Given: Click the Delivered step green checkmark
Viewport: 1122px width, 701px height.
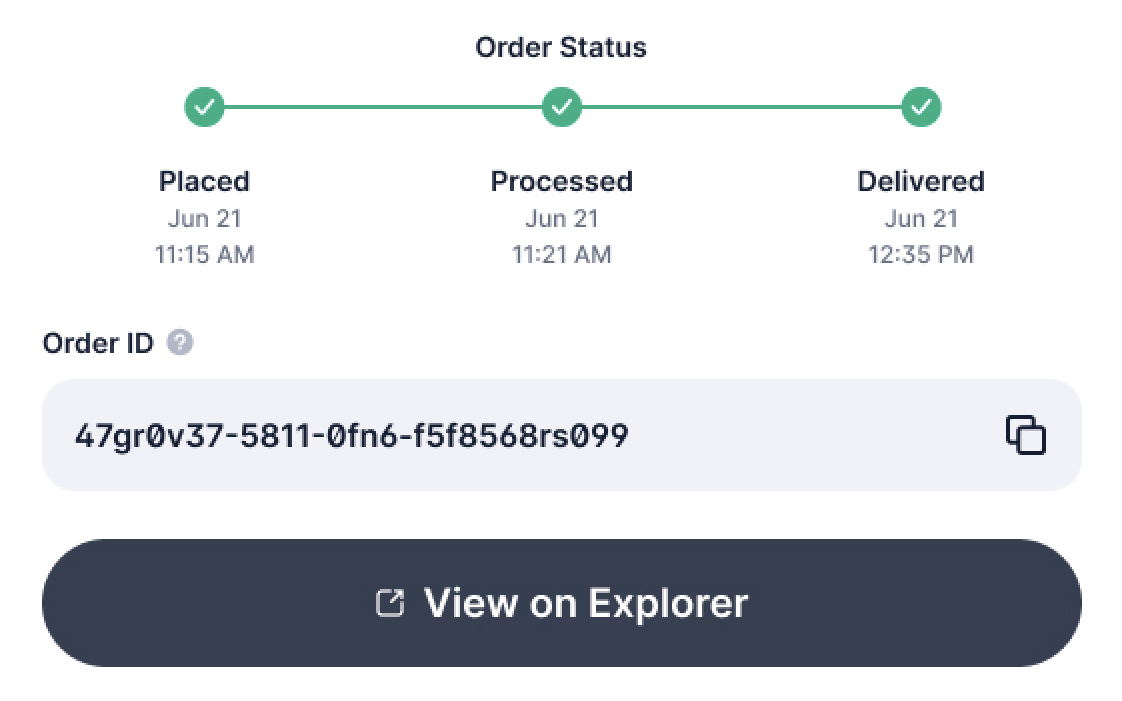Looking at the screenshot, I should point(921,106).
